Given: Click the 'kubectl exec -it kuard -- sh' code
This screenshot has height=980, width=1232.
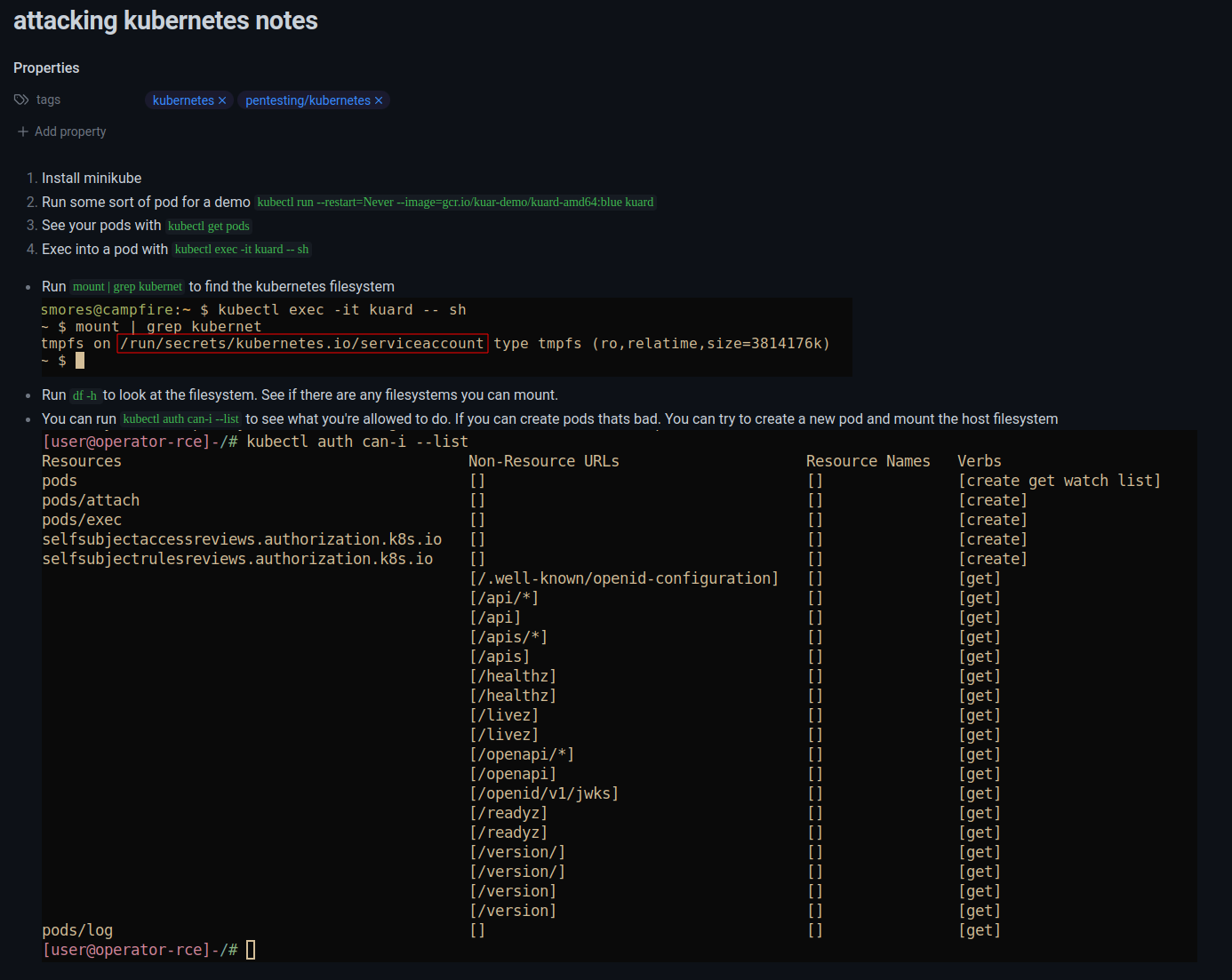Looking at the screenshot, I should point(242,250).
